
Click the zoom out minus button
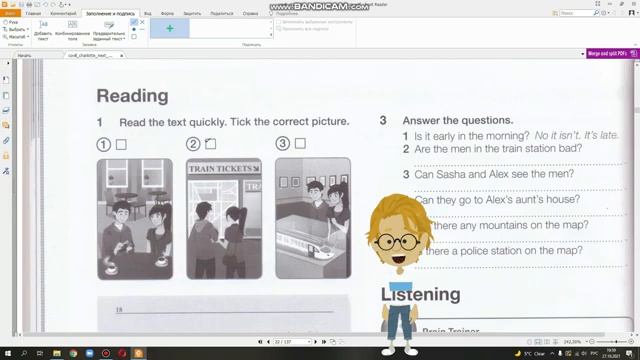pos(592,342)
